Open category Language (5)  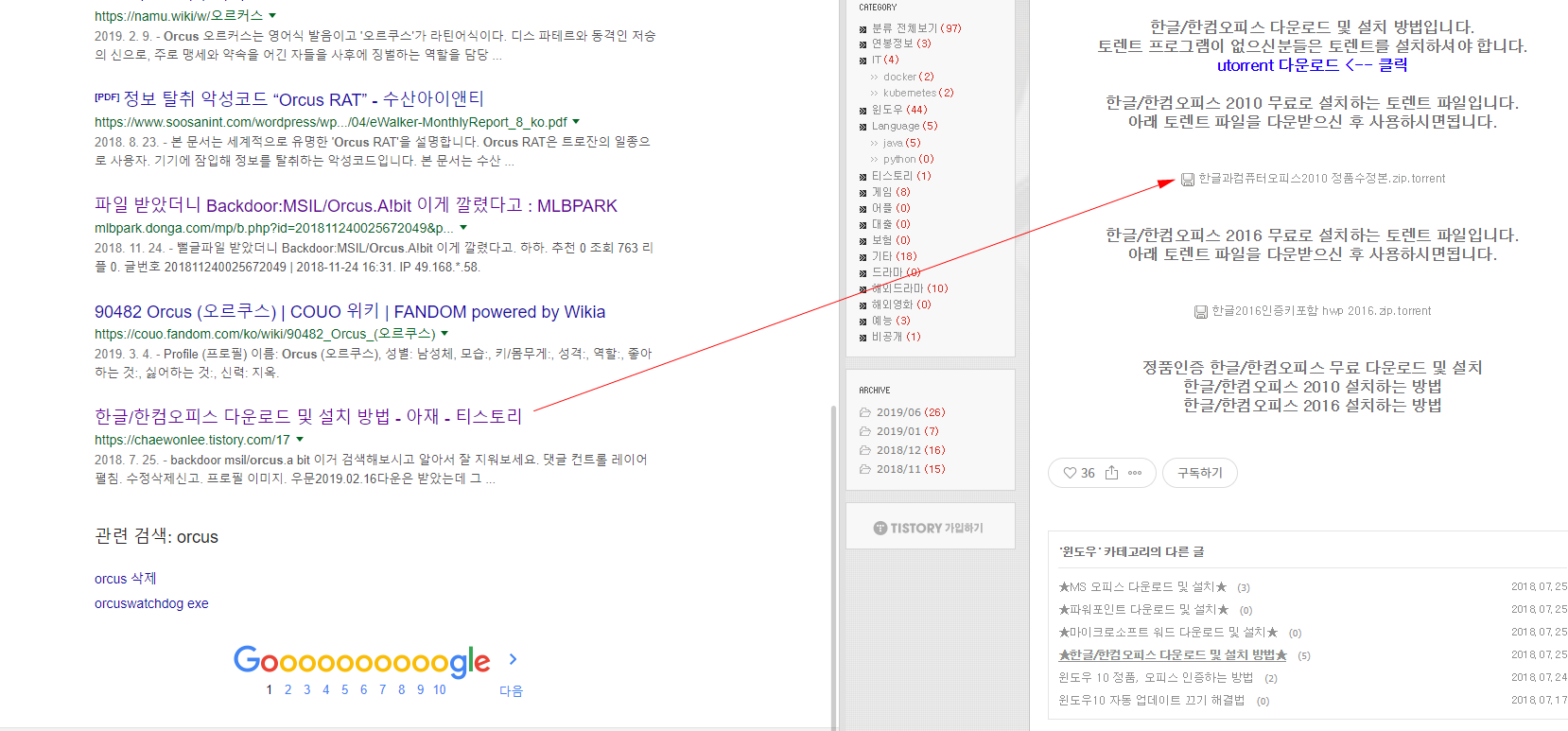point(904,126)
